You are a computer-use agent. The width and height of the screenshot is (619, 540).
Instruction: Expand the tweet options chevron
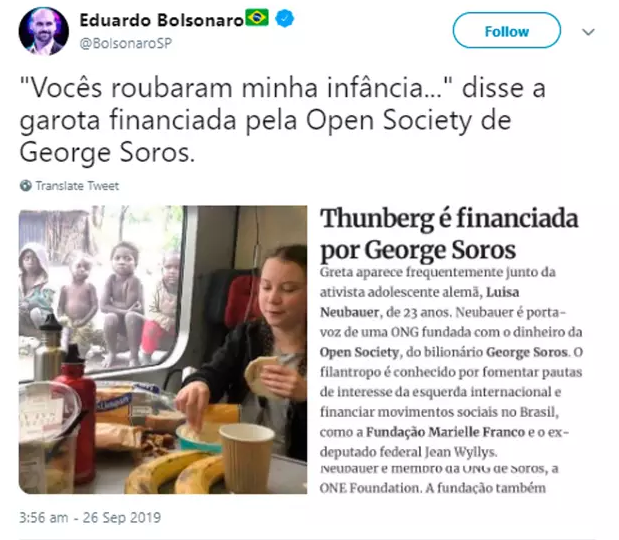588,32
